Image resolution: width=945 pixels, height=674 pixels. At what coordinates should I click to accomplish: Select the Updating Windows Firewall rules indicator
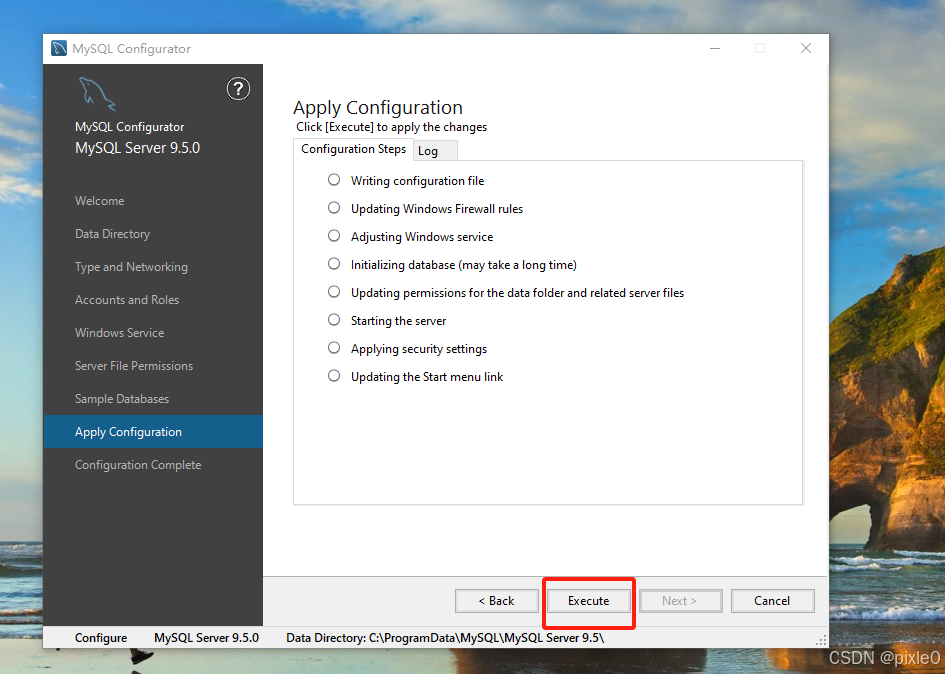(334, 208)
